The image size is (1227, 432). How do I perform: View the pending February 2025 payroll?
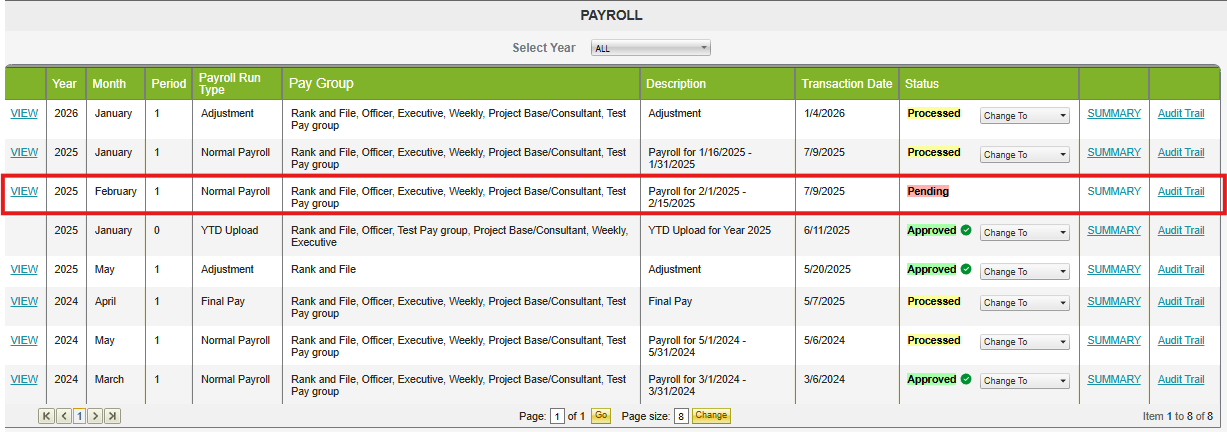tap(24, 192)
